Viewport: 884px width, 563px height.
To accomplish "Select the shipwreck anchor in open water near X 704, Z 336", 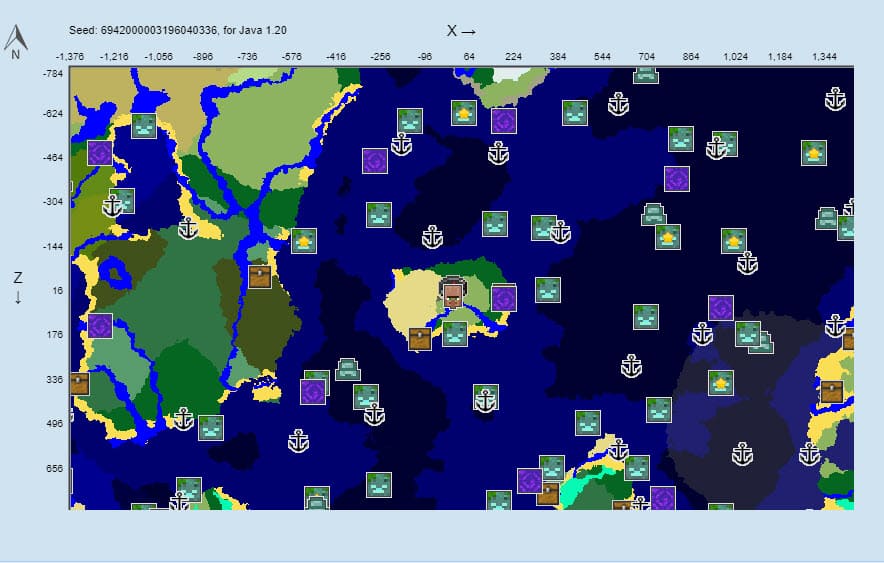I will click(631, 366).
